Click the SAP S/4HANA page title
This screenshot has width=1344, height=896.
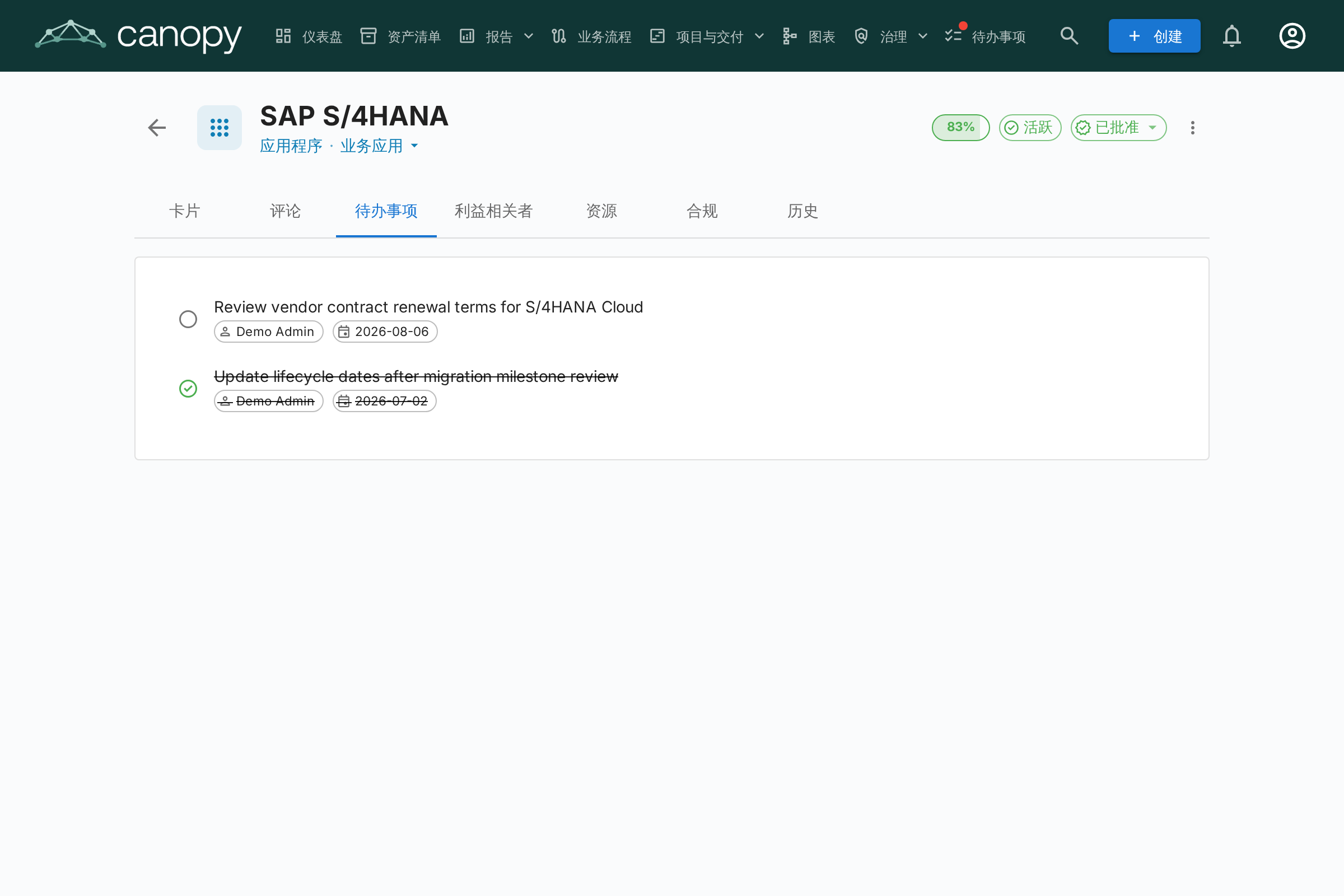pyautogui.click(x=354, y=116)
